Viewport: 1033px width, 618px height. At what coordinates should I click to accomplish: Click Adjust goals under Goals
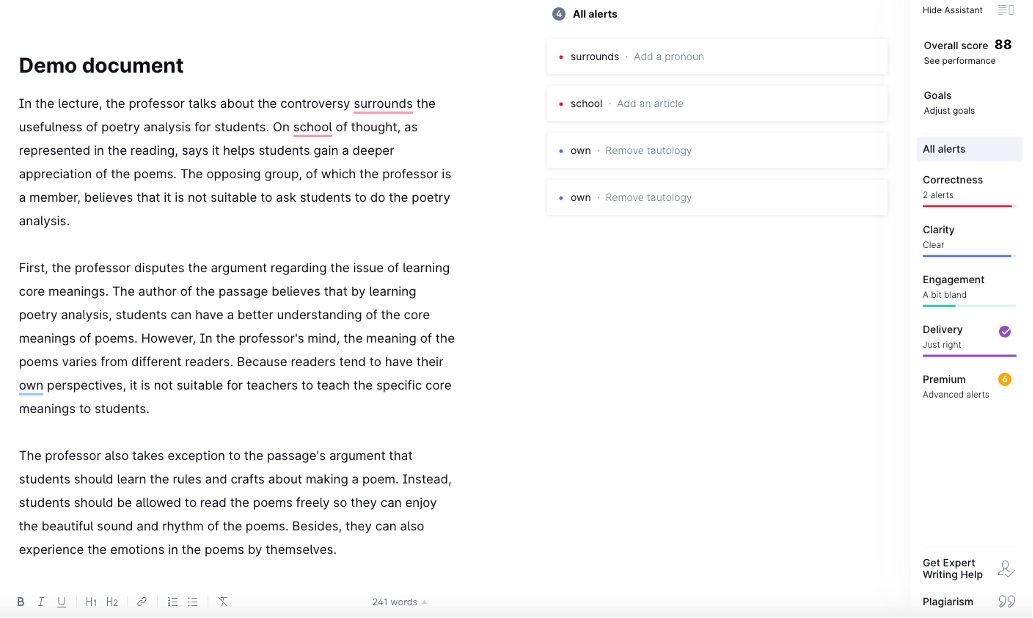[x=949, y=111]
